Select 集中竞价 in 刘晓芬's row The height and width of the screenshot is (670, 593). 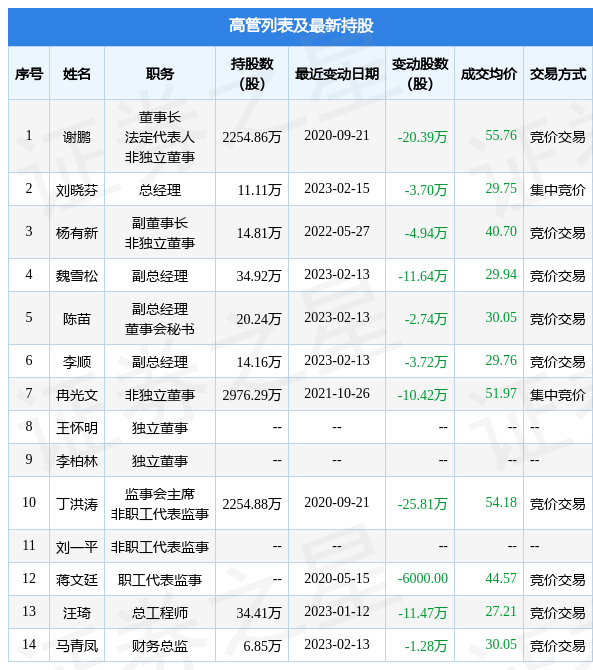558,190
